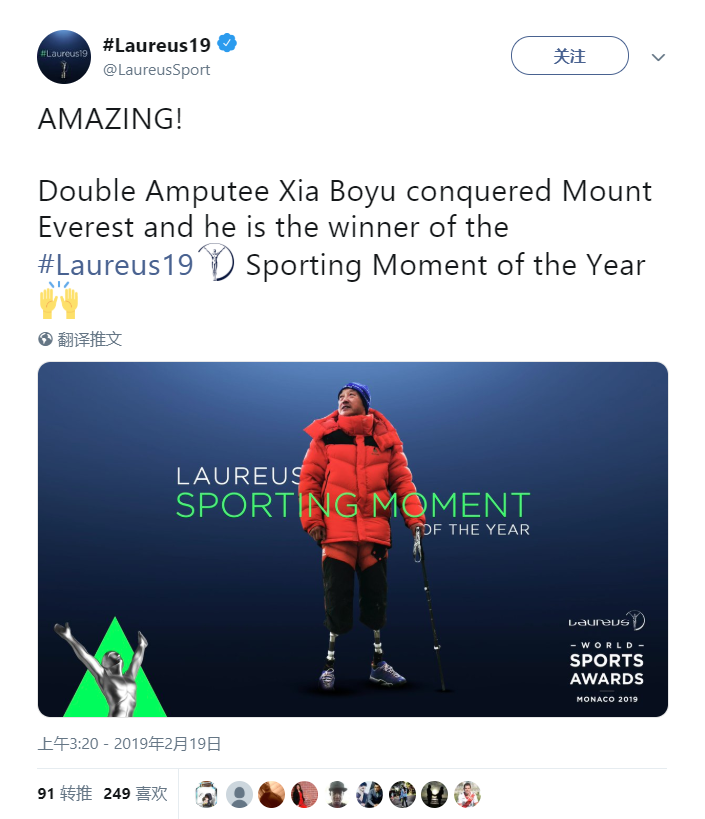
Task: Click the 翻译推文 translate link
Action: 90,339
